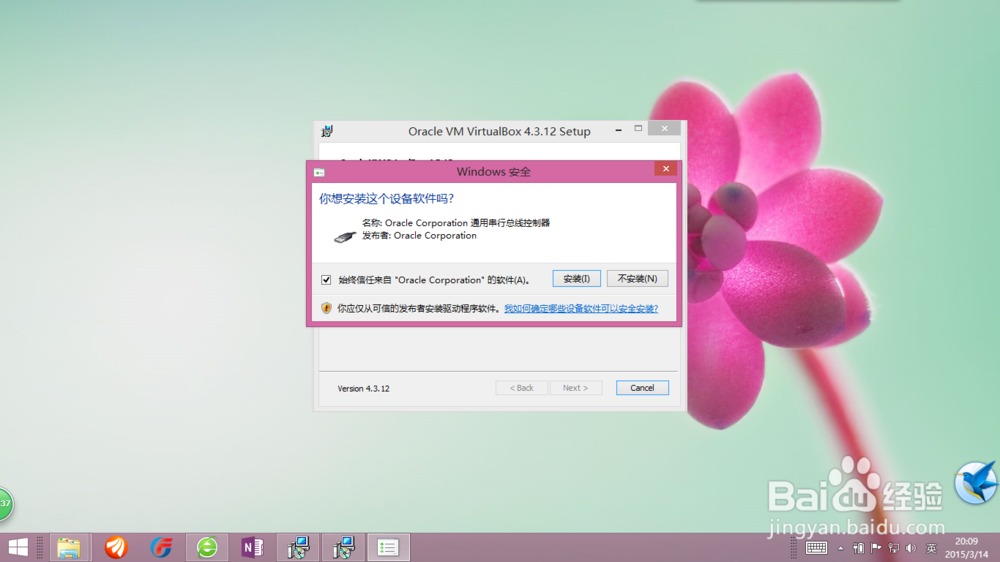Click the VirtualBox Setup title bar icon

(x=327, y=131)
